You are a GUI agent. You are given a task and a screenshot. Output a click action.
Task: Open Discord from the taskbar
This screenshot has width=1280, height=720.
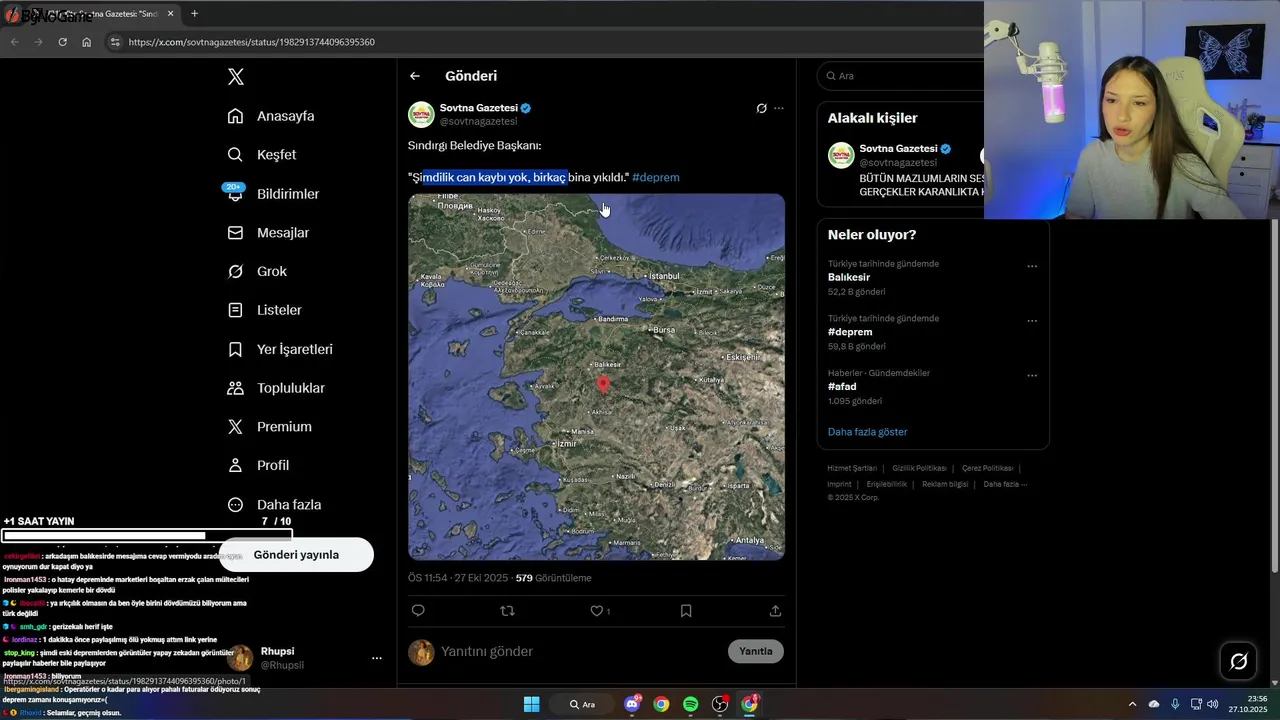[x=632, y=704]
